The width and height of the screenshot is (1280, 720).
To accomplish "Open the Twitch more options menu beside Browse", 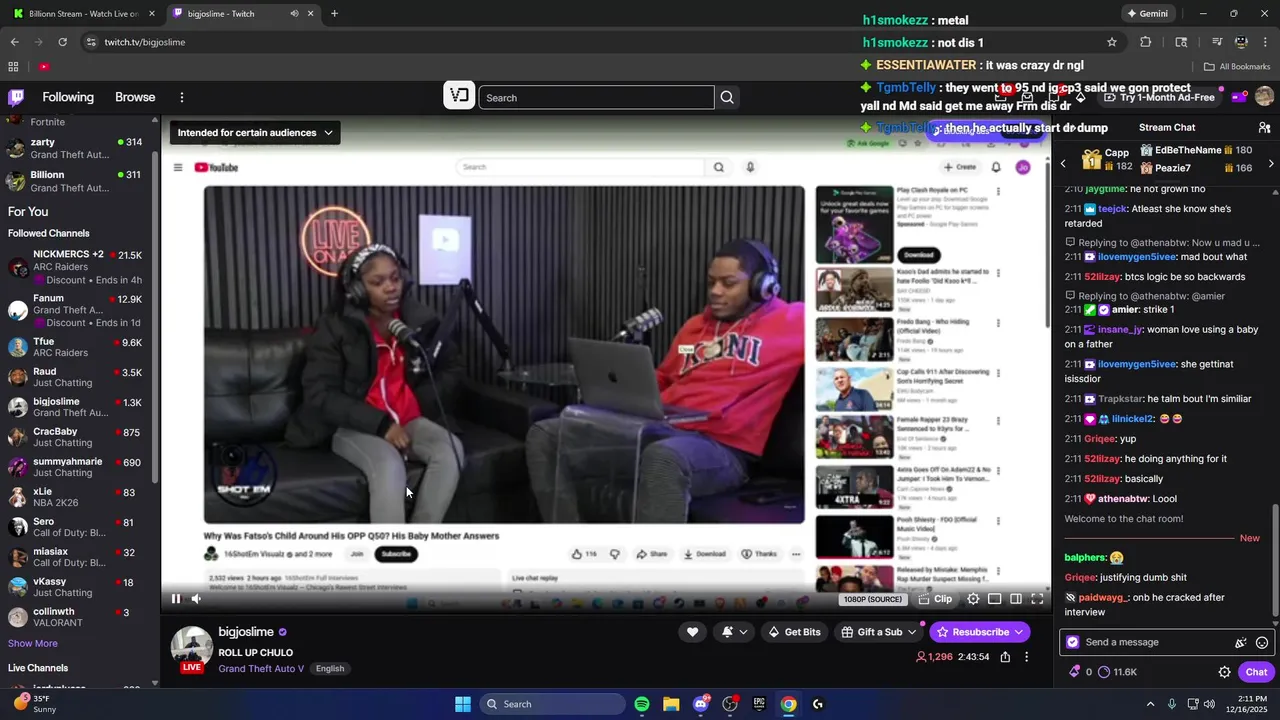I will point(182,97).
